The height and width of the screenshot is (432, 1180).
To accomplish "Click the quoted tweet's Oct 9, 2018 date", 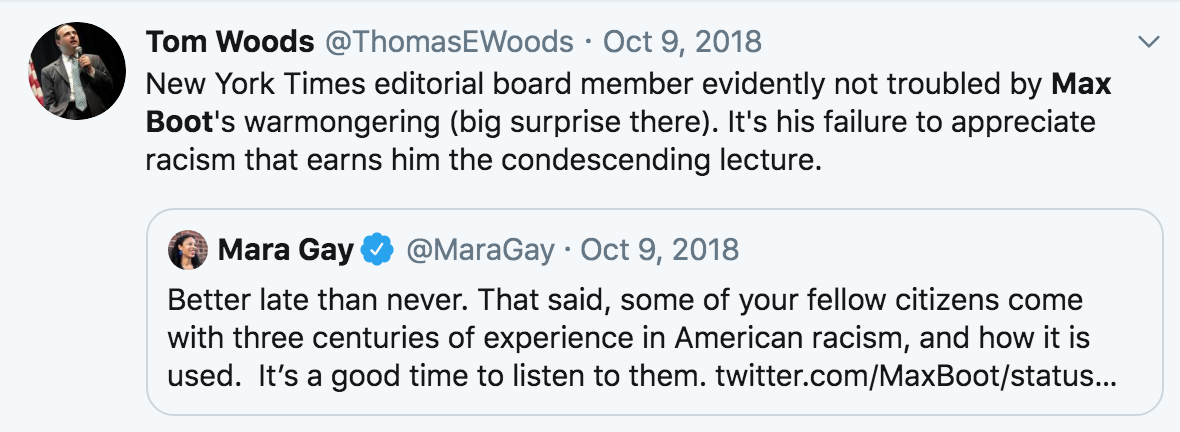I will click(660, 249).
